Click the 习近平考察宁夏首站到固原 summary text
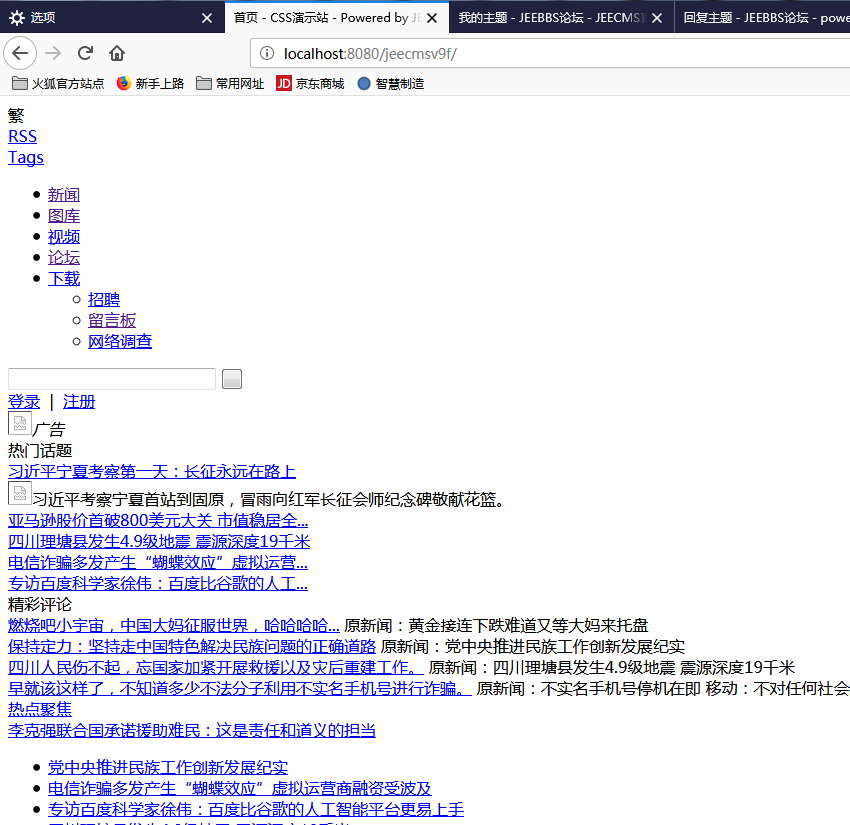 coord(268,499)
